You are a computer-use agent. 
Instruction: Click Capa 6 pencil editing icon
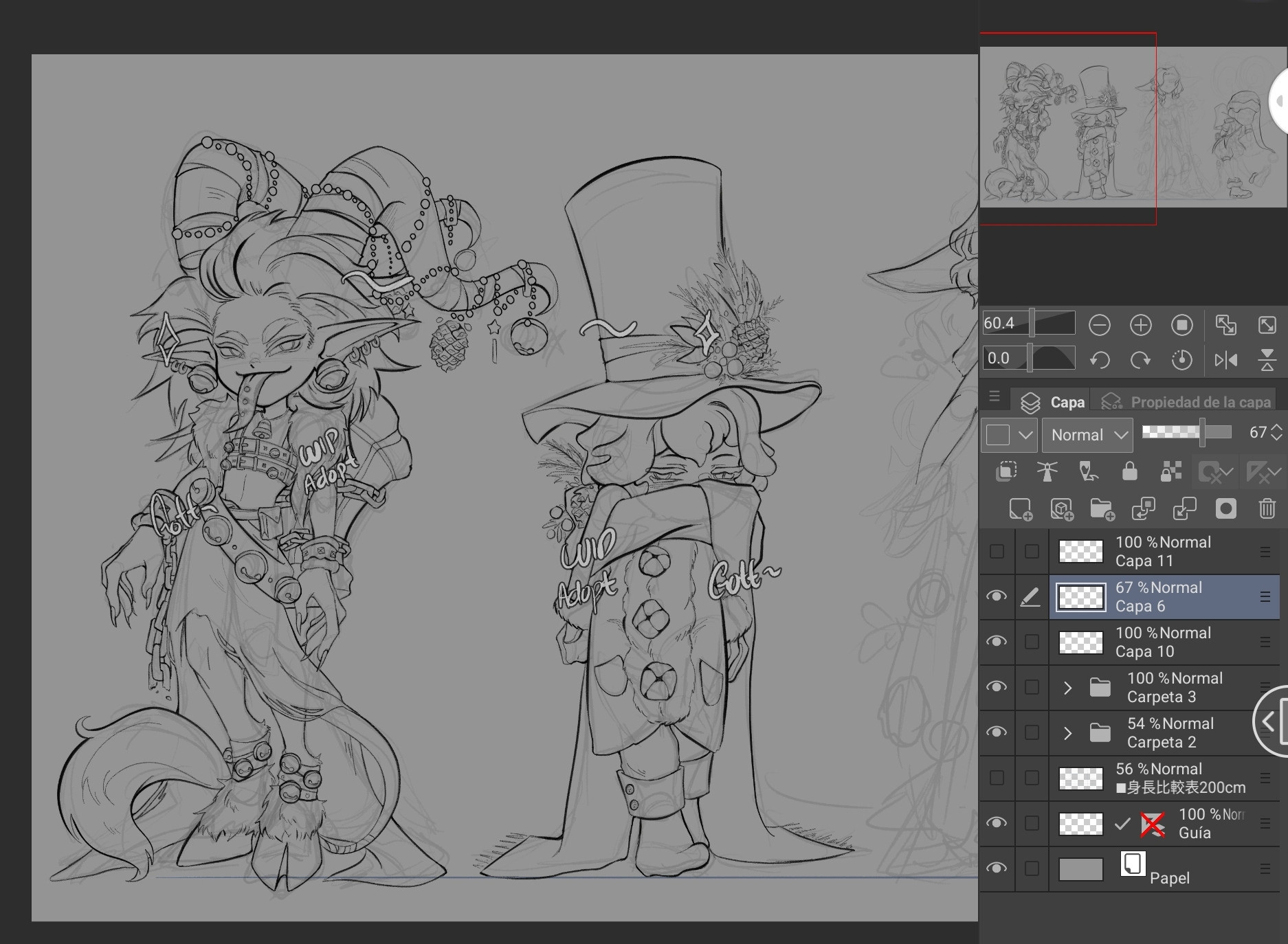1030,597
